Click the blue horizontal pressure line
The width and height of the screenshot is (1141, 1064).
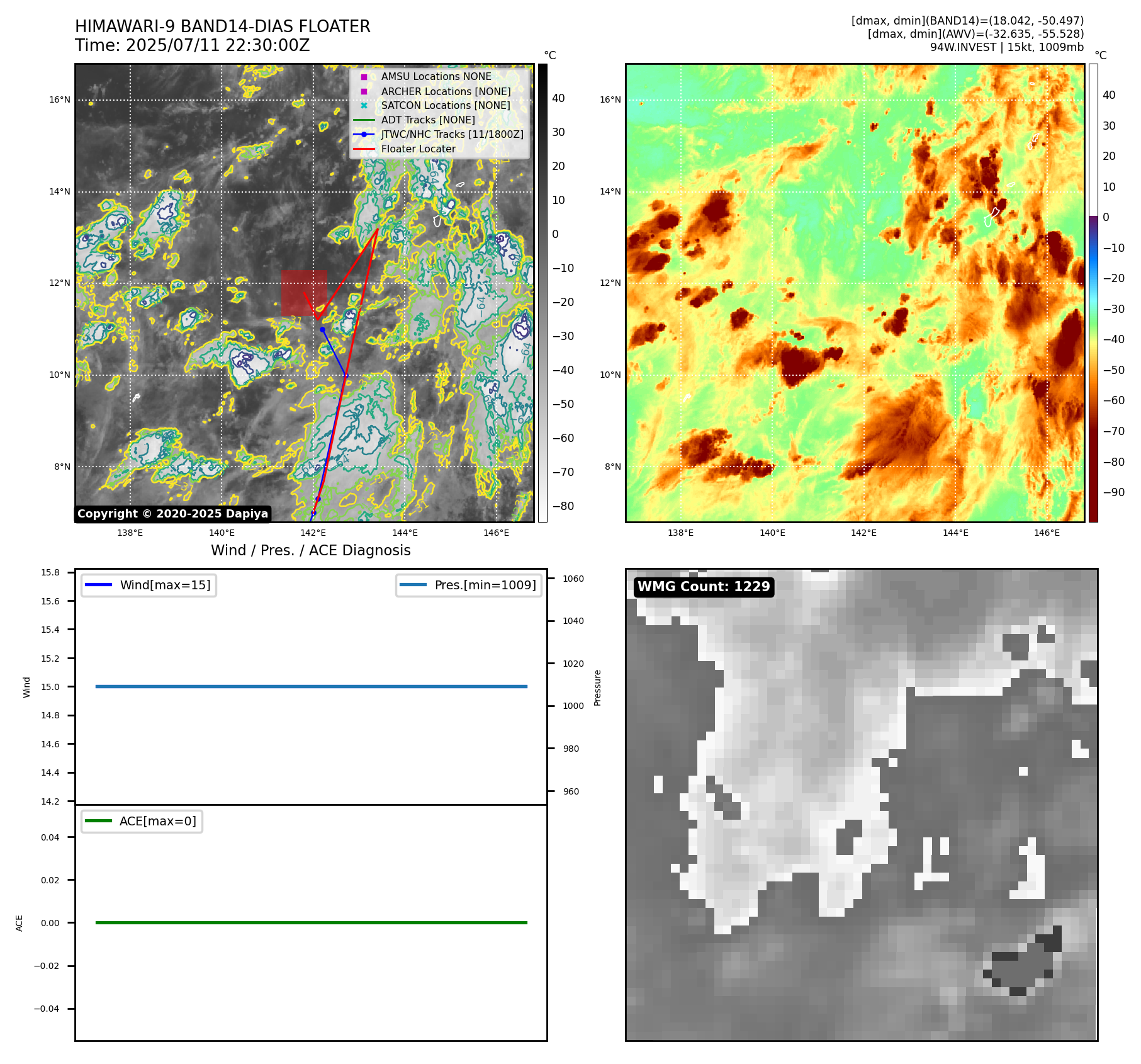(312, 687)
